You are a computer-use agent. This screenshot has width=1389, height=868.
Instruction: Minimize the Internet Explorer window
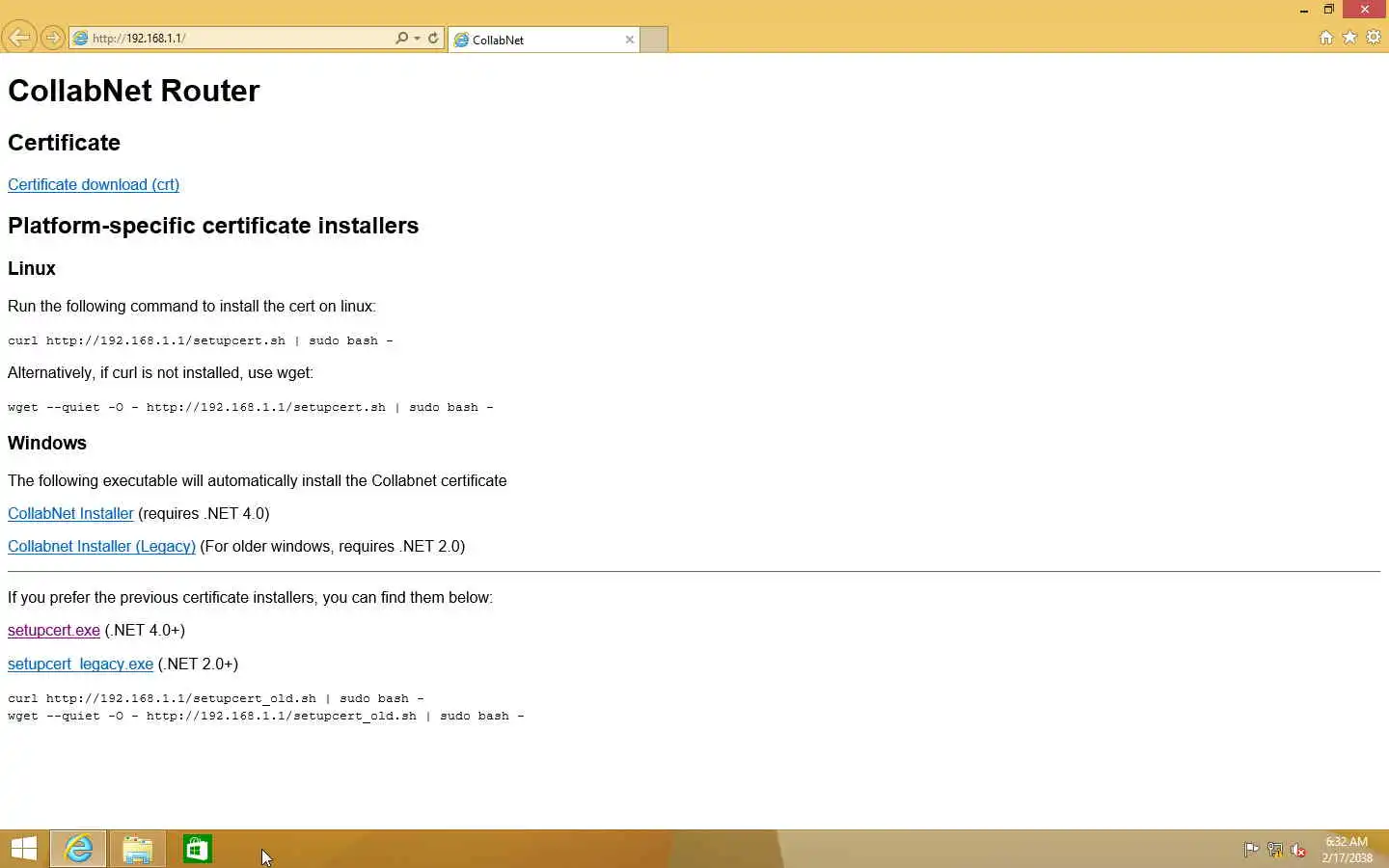click(x=1304, y=10)
